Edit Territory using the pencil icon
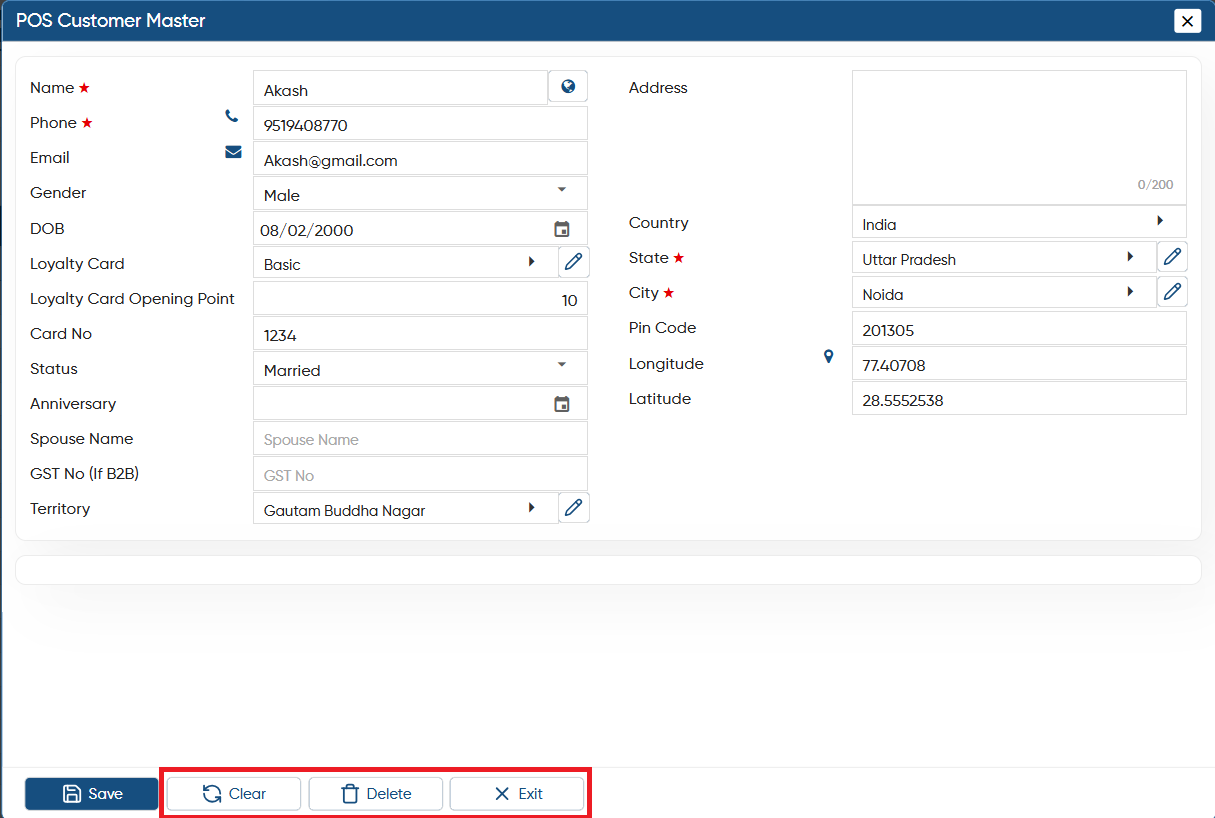1215x818 pixels. (573, 508)
